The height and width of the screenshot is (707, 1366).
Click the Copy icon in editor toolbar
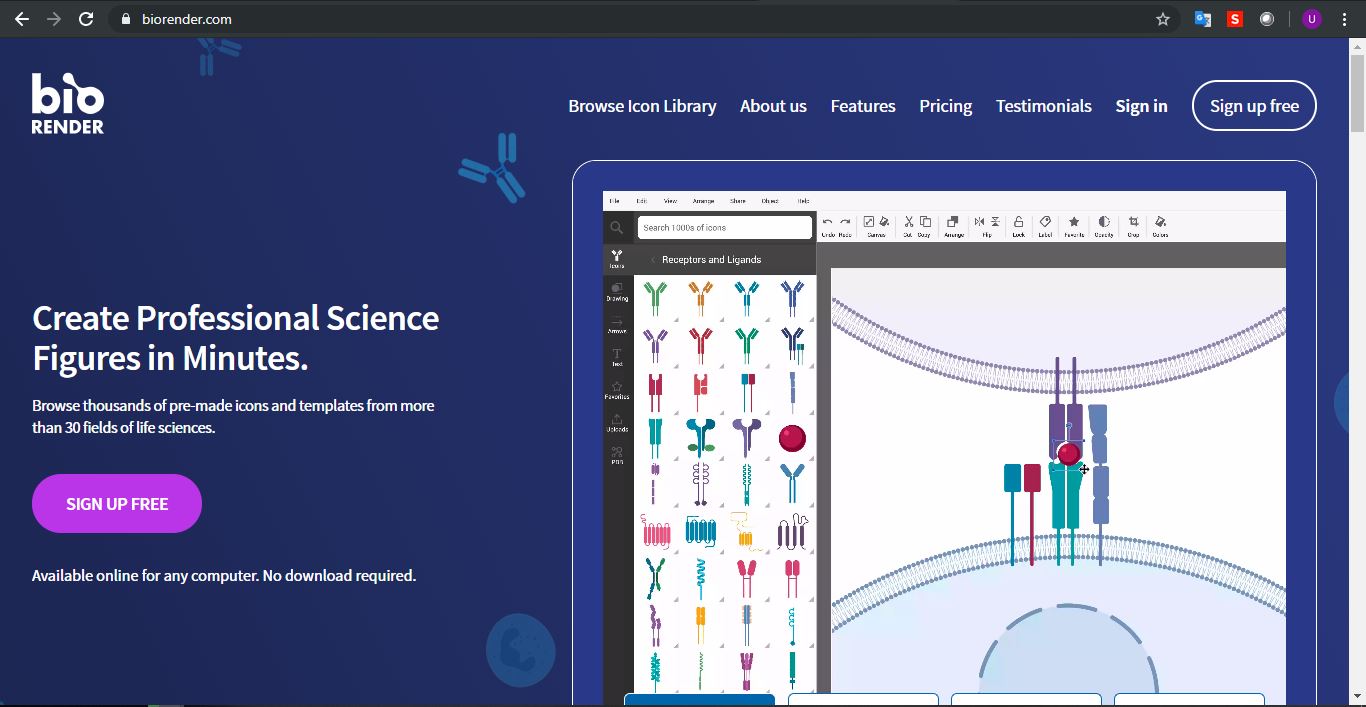coord(925,222)
